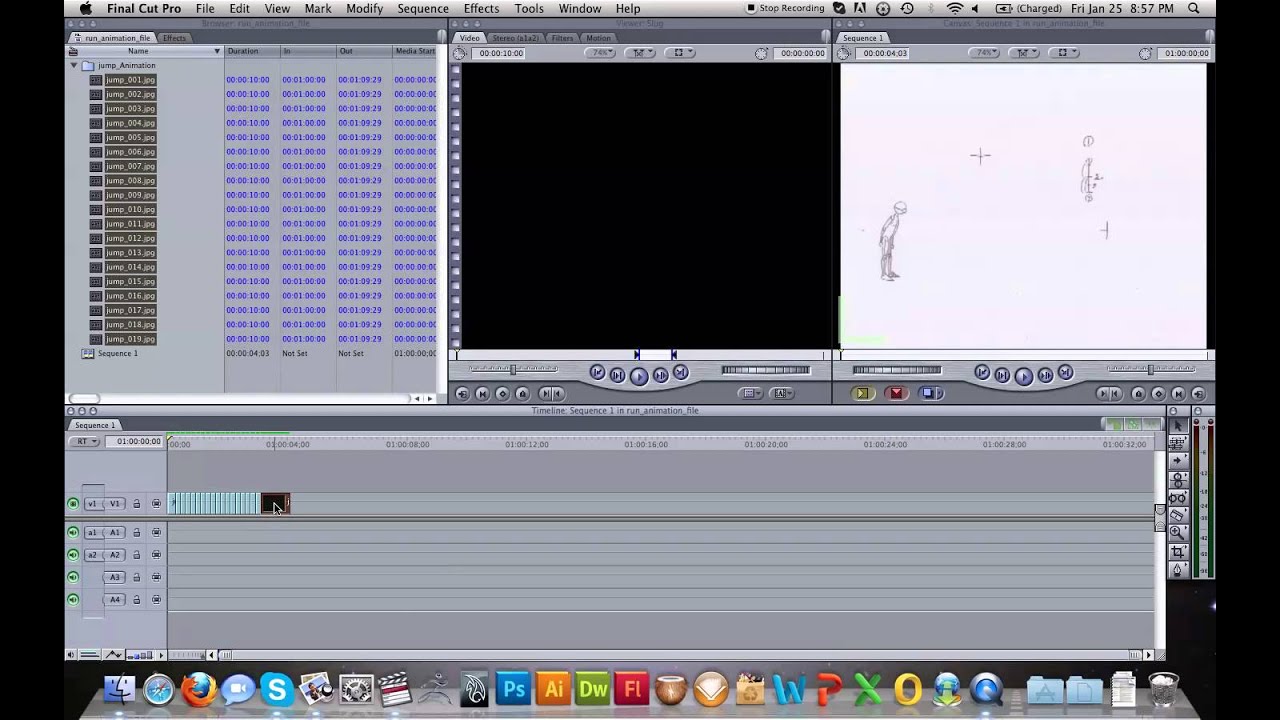Image resolution: width=1280 pixels, height=720 pixels.
Task: Toggle V1 track visibility
Action: 73,504
